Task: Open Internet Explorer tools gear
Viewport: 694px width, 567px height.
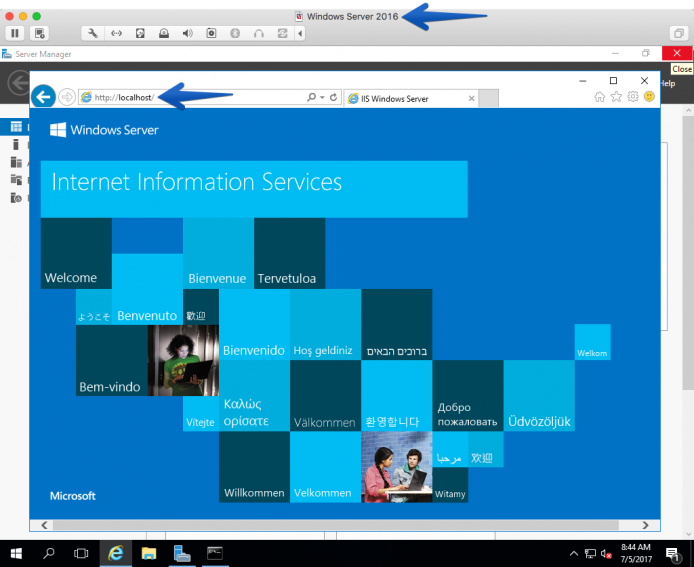Action: pos(633,96)
